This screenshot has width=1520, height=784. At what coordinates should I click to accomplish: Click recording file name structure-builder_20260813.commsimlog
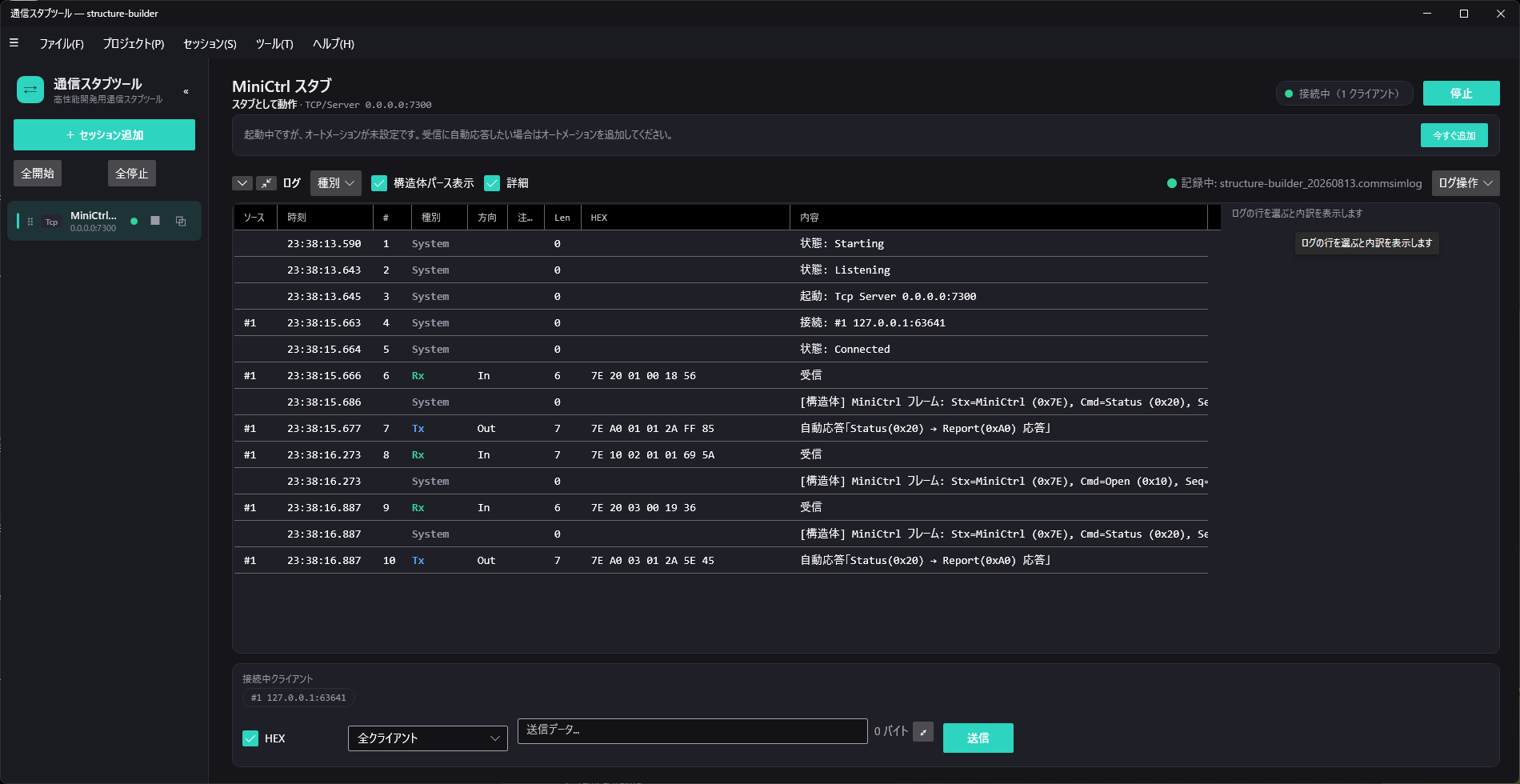click(1320, 183)
